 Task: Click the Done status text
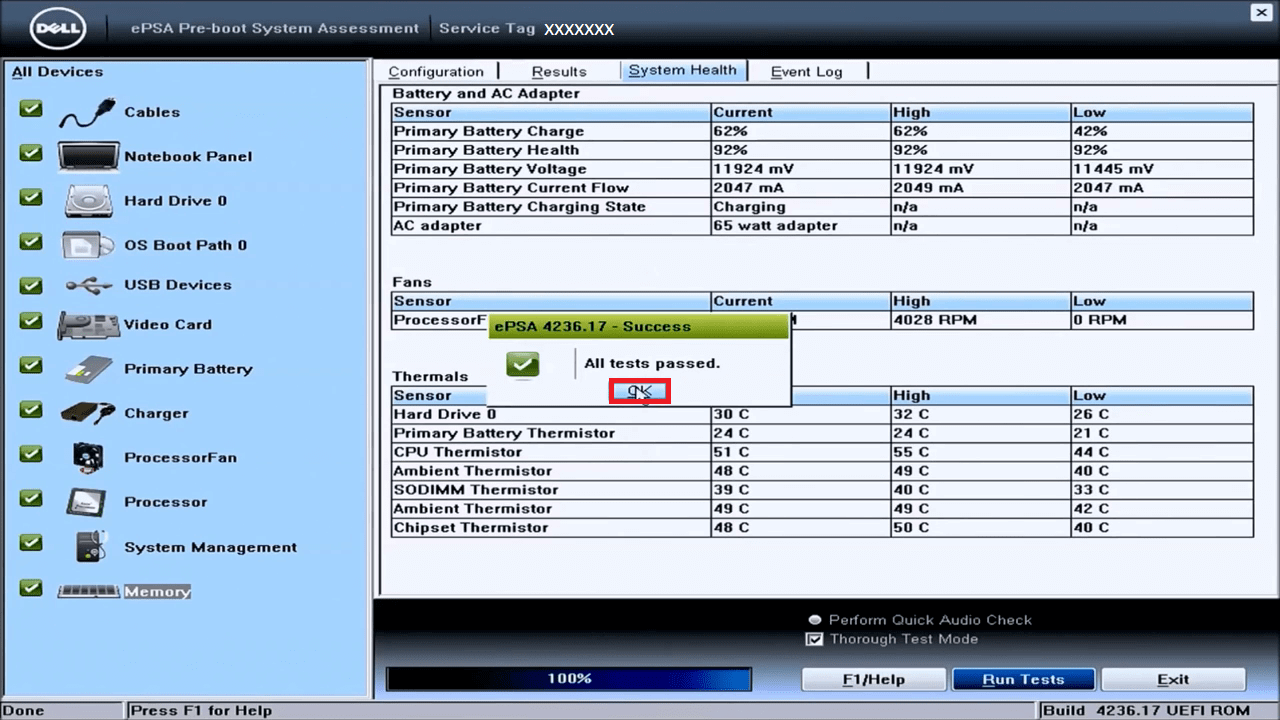click(x=24, y=710)
